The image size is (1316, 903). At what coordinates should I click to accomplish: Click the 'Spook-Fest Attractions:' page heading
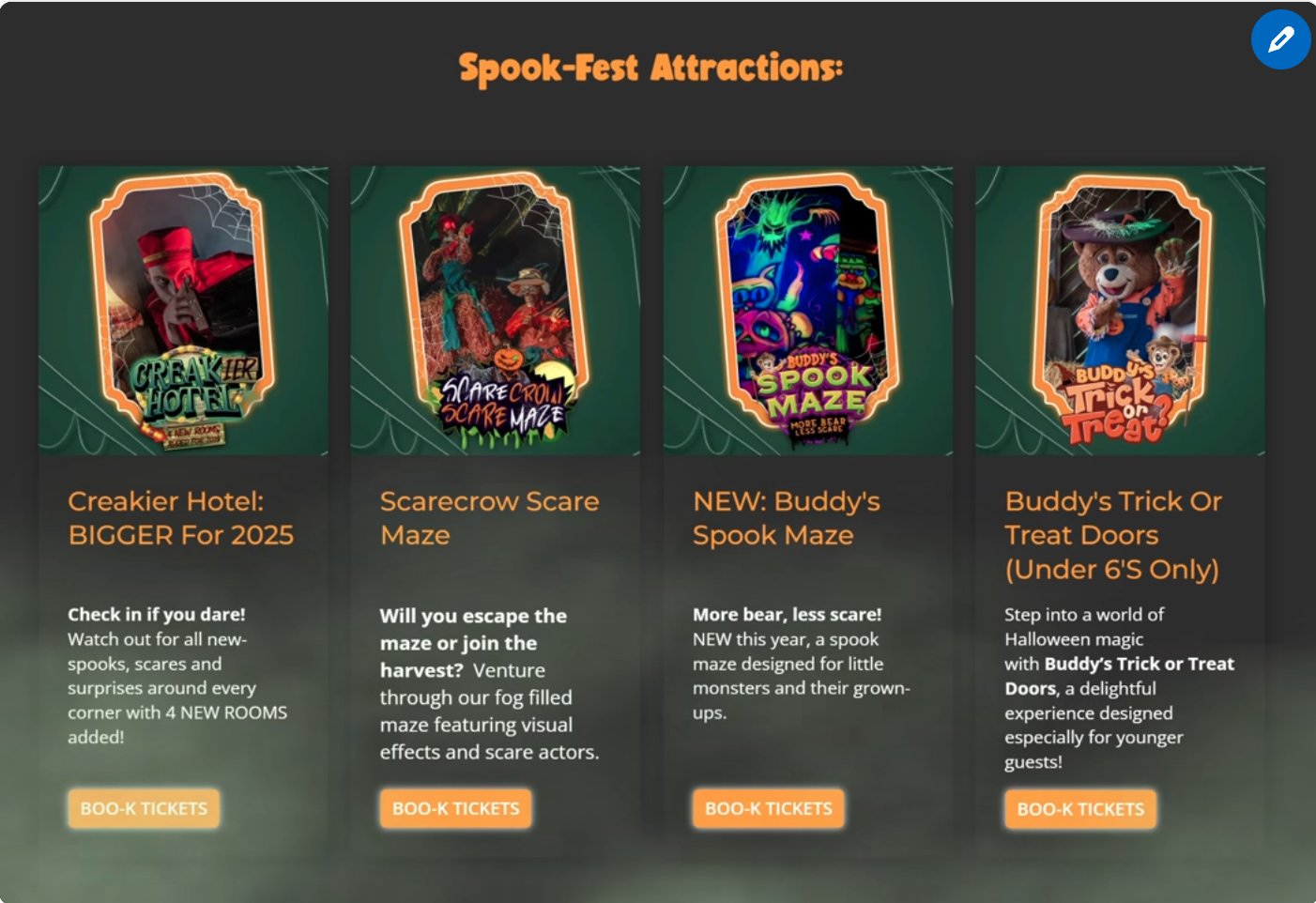click(650, 68)
